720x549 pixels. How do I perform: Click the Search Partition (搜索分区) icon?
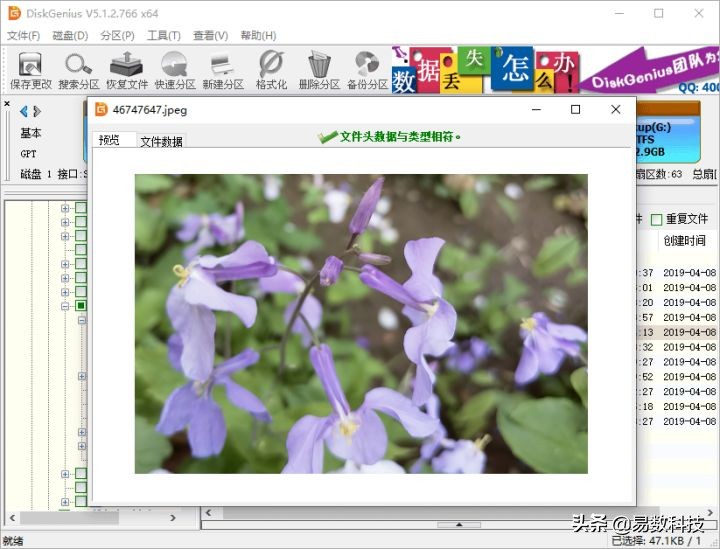78,70
